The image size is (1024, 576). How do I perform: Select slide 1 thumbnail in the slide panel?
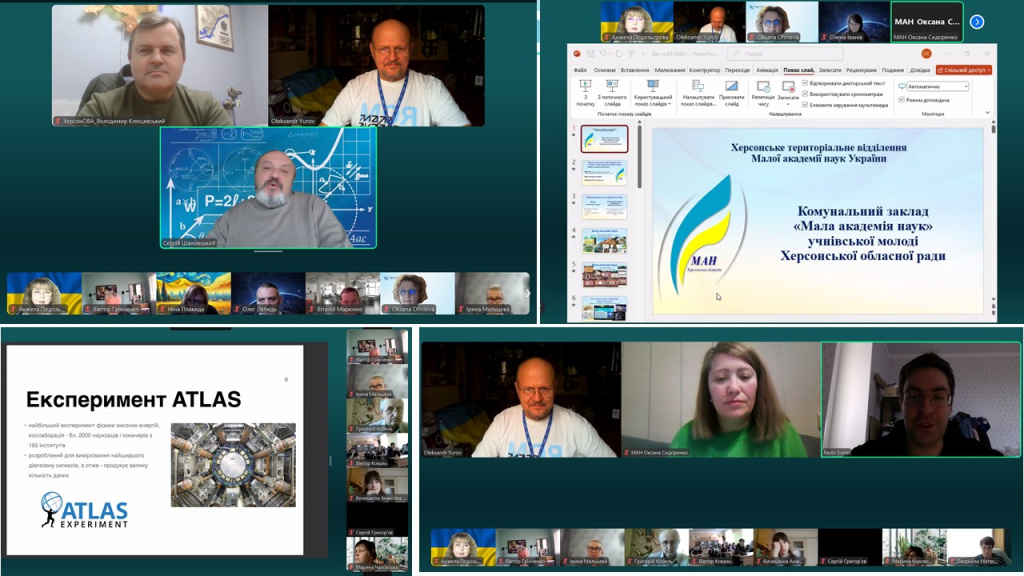(604, 138)
